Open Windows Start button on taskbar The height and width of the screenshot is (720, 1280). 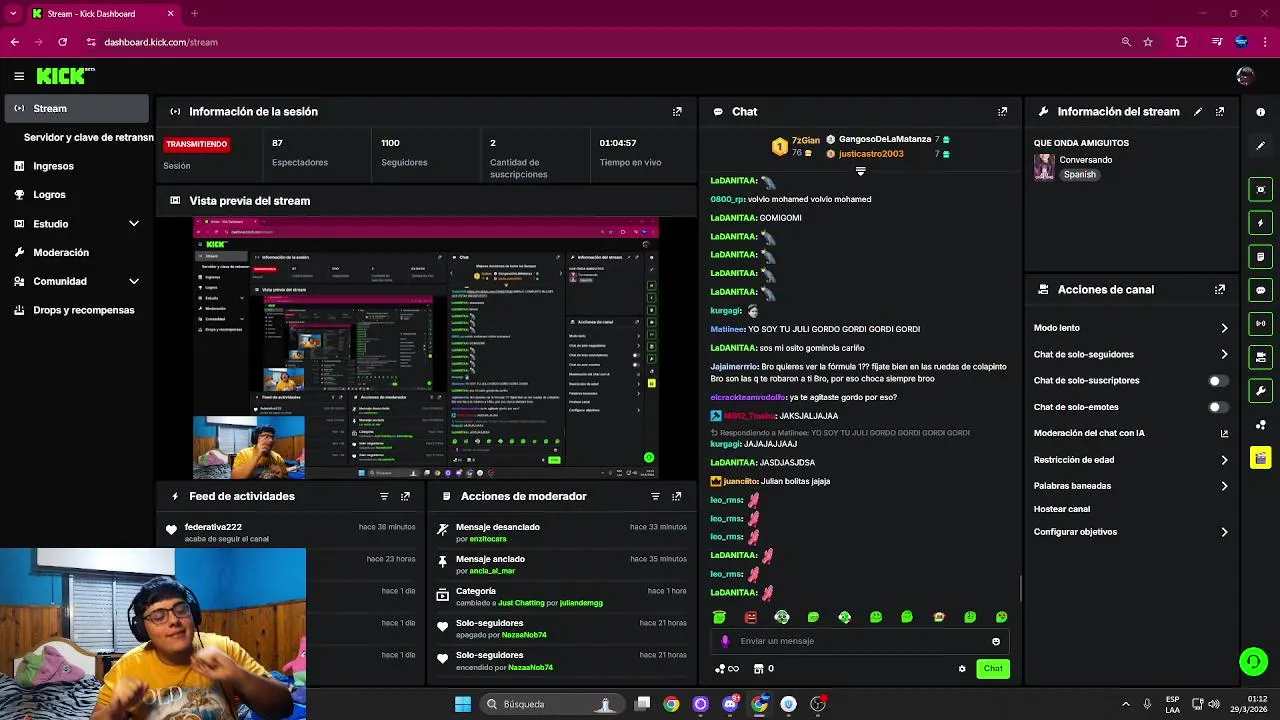tap(463, 704)
